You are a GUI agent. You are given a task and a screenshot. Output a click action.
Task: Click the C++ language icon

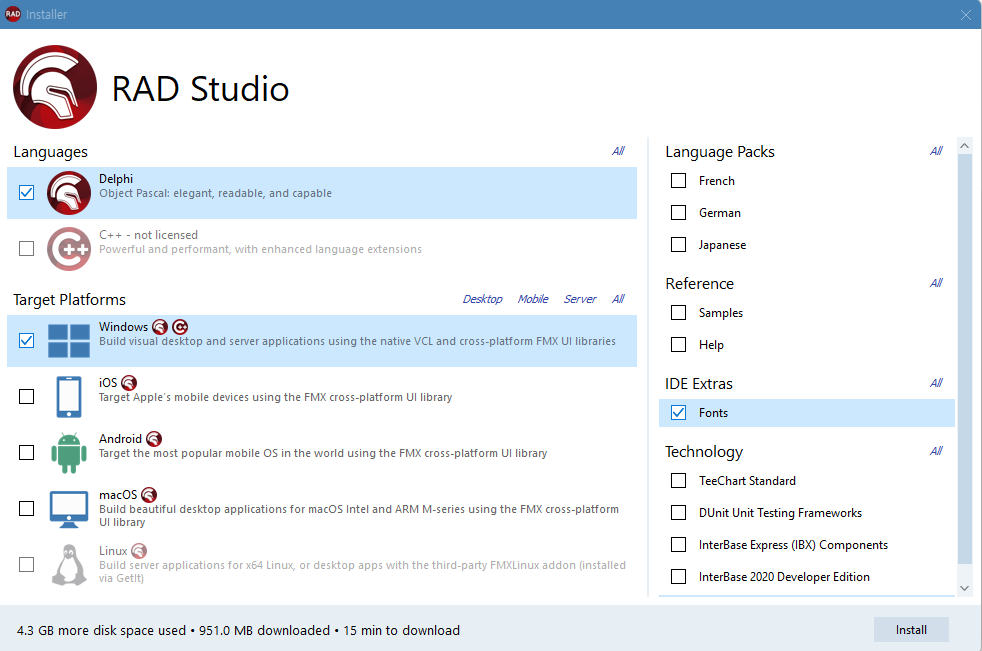pos(69,249)
